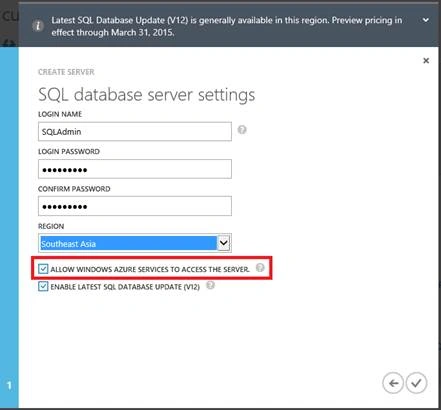Toggle Enable Latest SQL Database Update checkbox
The image size is (441, 410).
[x=43, y=286]
